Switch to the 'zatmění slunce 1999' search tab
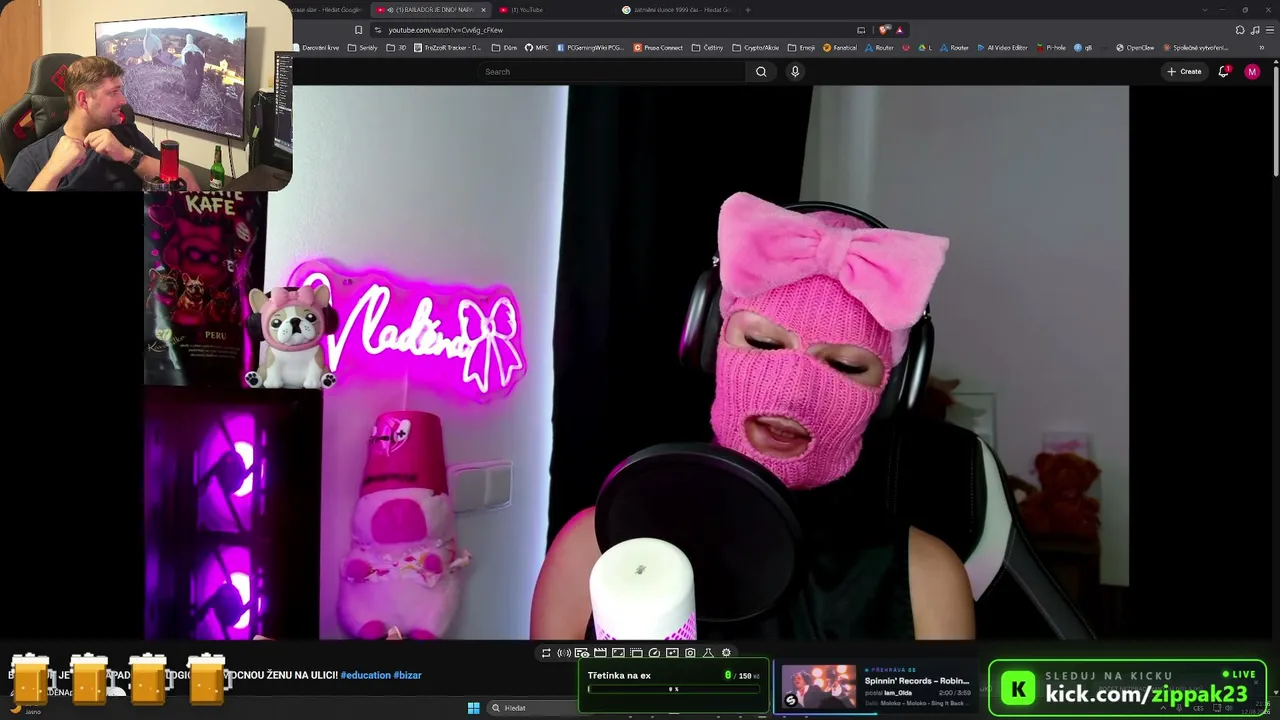1280x720 pixels. point(678,10)
